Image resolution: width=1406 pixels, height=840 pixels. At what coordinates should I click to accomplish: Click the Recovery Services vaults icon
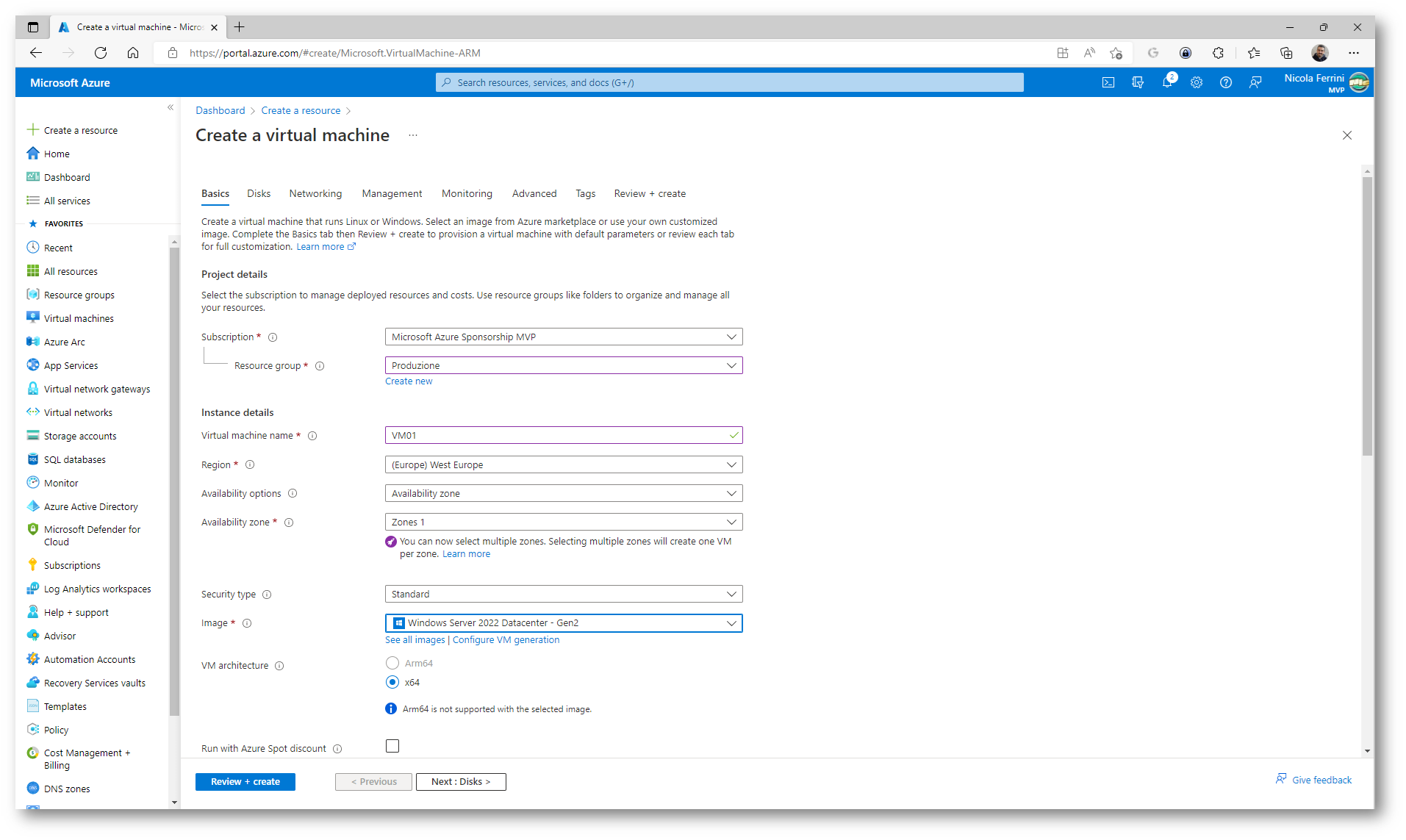click(33, 682)
